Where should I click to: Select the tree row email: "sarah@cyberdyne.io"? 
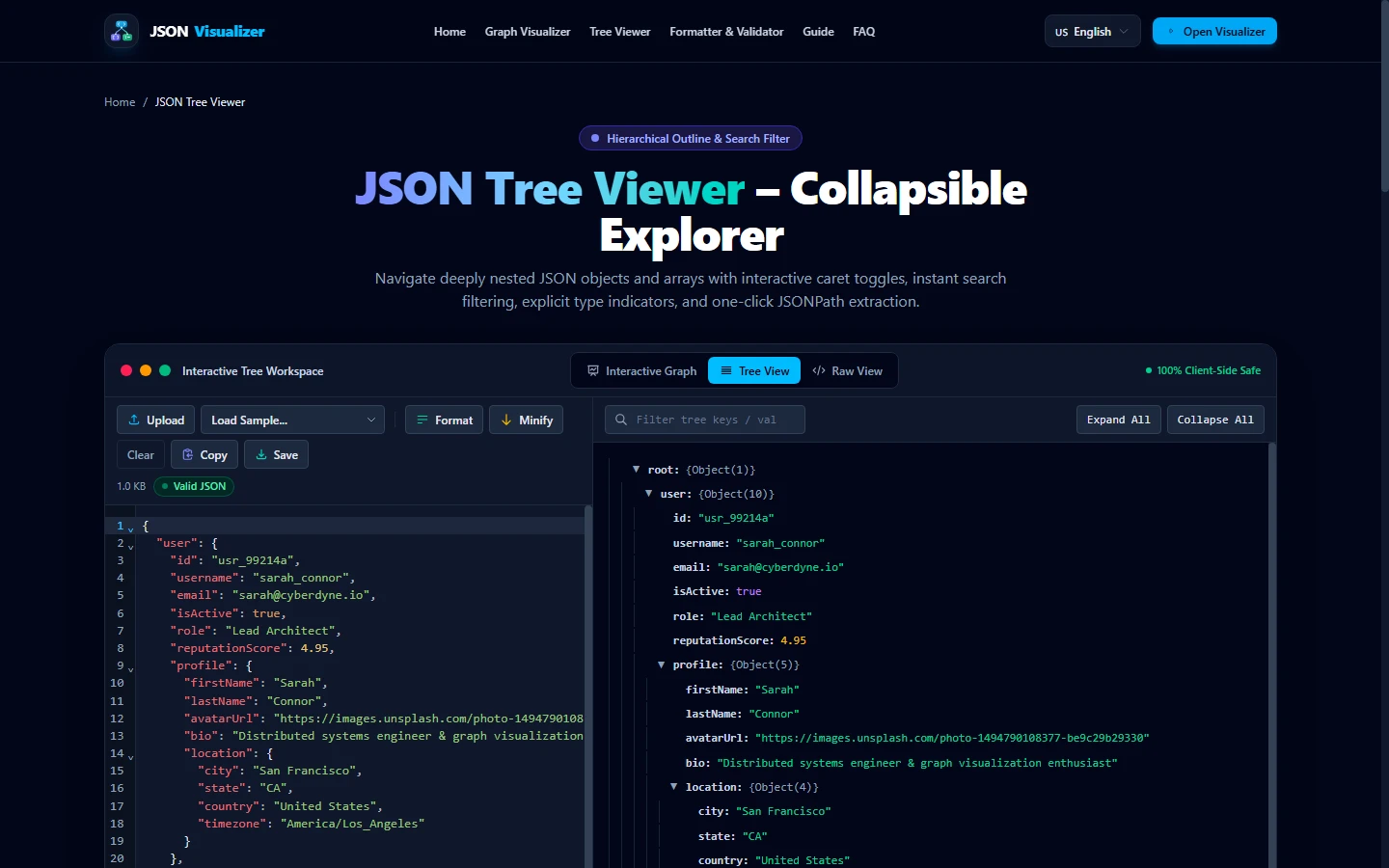point(758,567)
